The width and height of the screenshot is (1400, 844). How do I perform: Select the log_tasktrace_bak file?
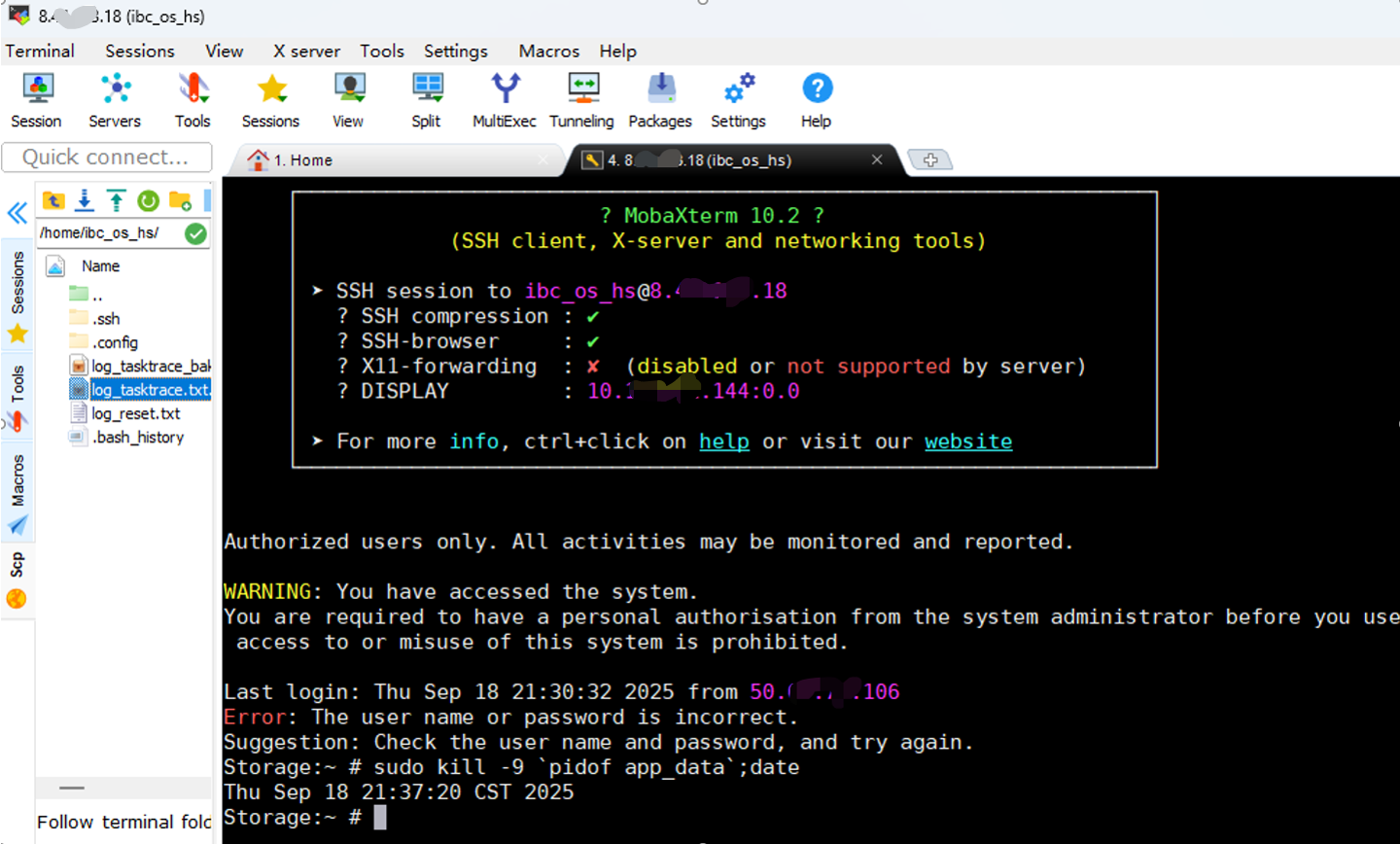pyautogui.click(x=141, y=366)
